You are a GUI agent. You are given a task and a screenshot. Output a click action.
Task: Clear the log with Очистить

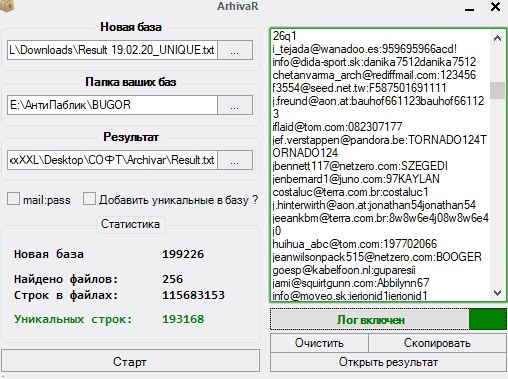pyautogui.click(x=319, y=343)
